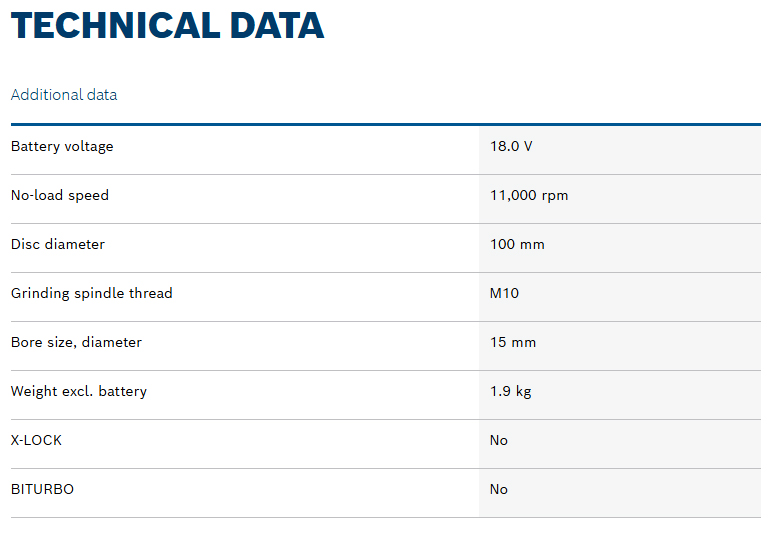Click the X-LOCK row label
The image size is (773, 551).
[x=36, y=441]
